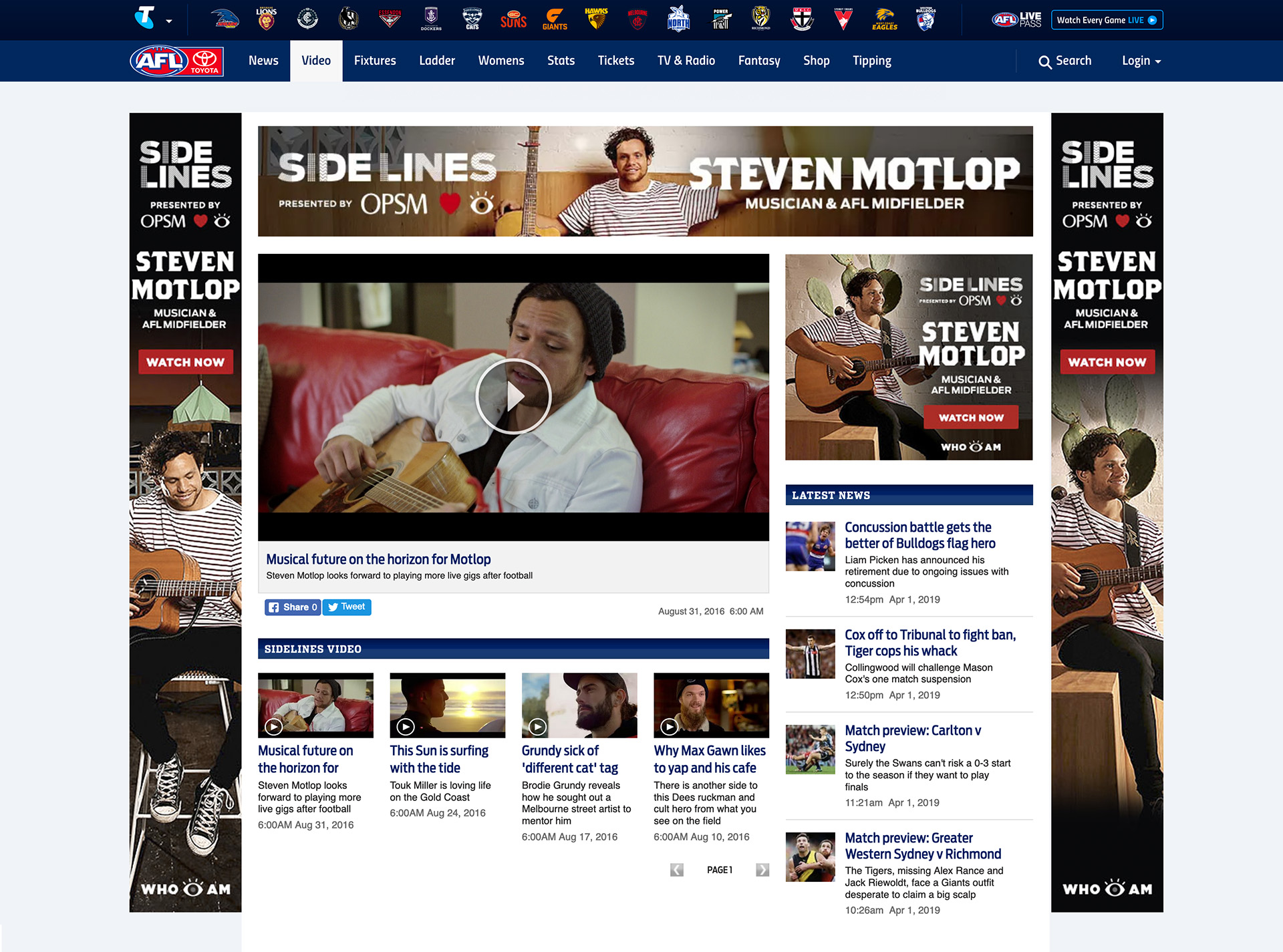
Task: Open TV & Radio in the navigation
Action: coord(686,61)
